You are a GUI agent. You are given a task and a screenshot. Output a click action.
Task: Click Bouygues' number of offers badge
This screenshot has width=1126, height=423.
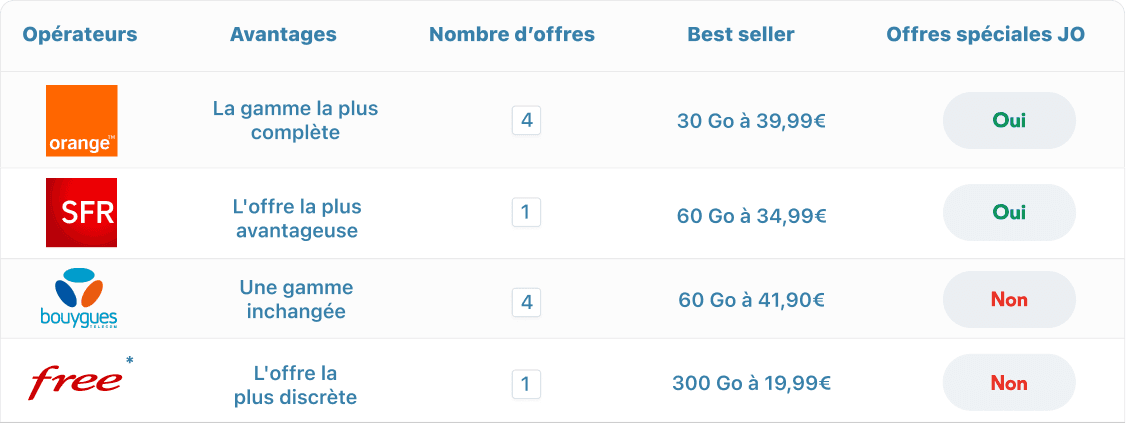526,300
